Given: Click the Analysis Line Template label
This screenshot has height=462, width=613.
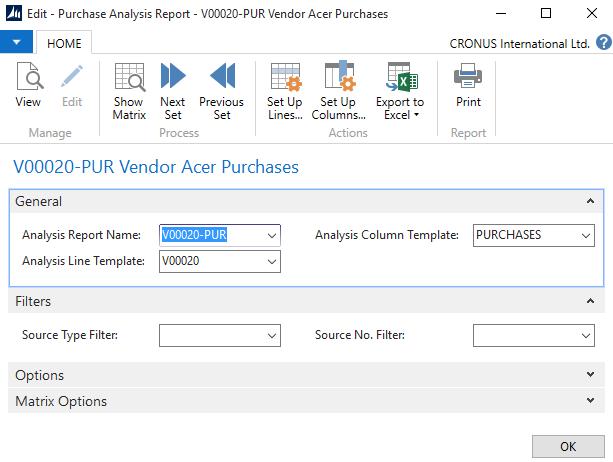Looking at the screenshot, I should 83,261.
